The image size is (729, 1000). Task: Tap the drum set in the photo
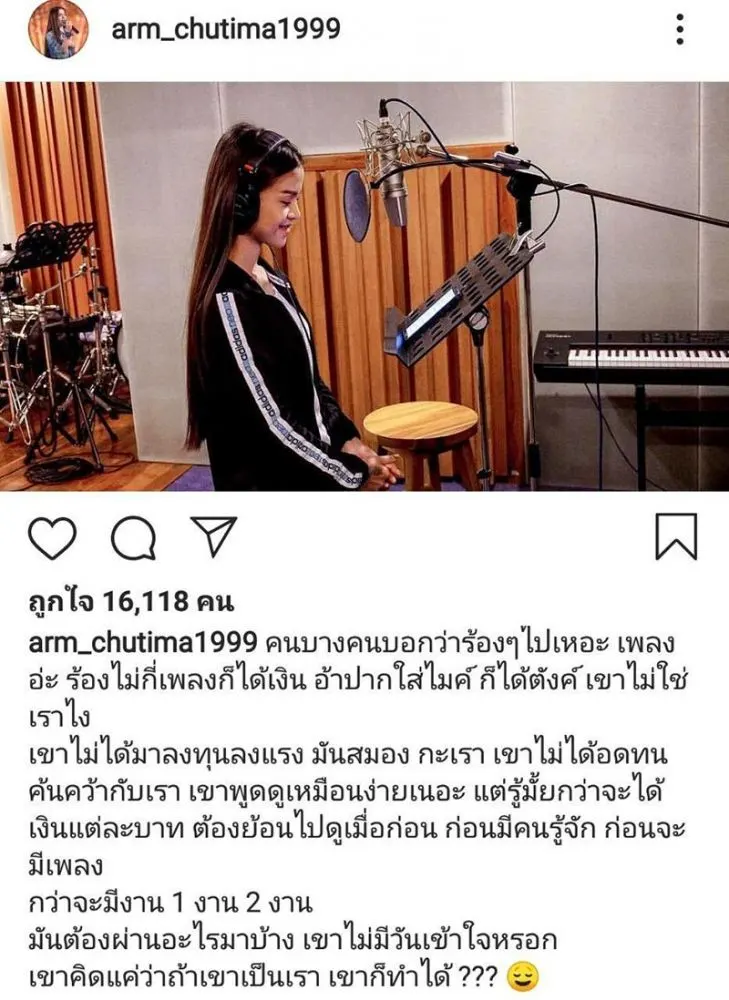(x=61, y=344)
